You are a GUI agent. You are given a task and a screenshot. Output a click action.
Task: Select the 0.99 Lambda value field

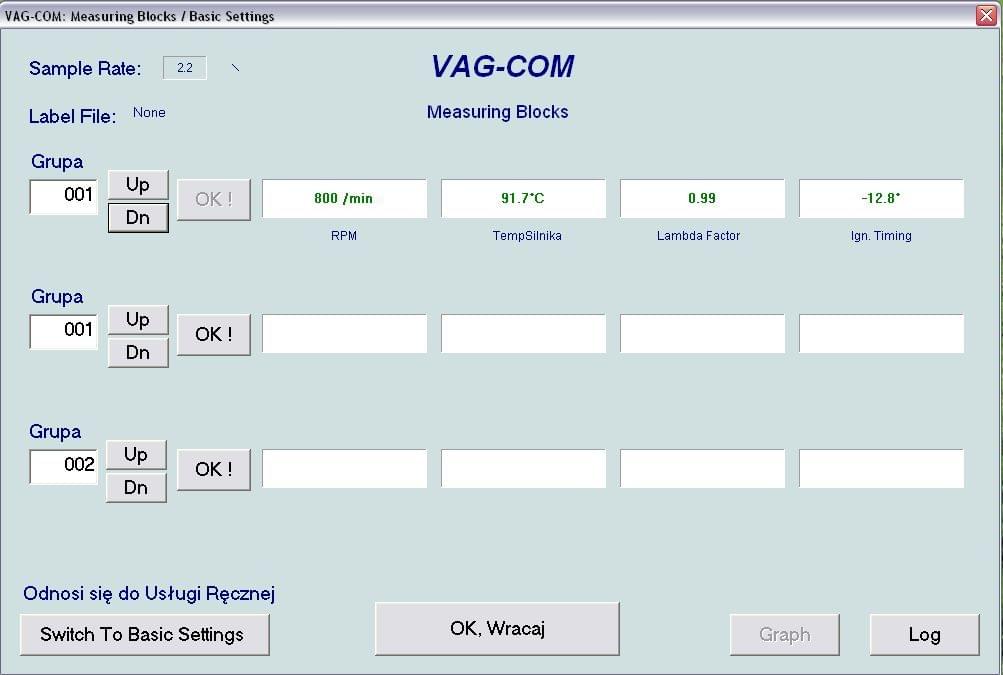[x=702, y=198]
